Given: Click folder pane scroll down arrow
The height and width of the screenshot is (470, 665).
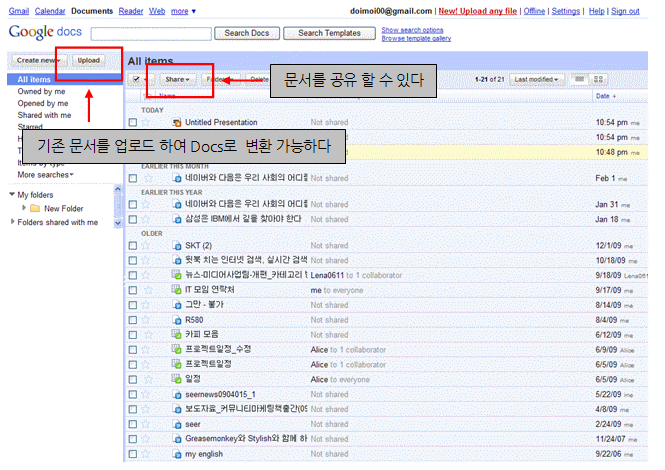Looking at the screenshot, I should tap(118, 223).
